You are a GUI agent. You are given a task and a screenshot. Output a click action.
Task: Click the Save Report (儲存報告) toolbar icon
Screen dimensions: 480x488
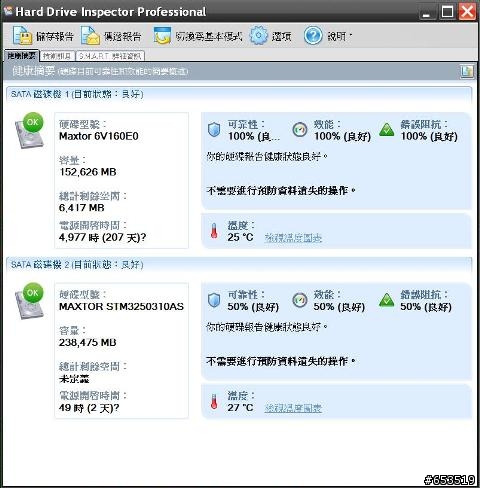point(22,36)
